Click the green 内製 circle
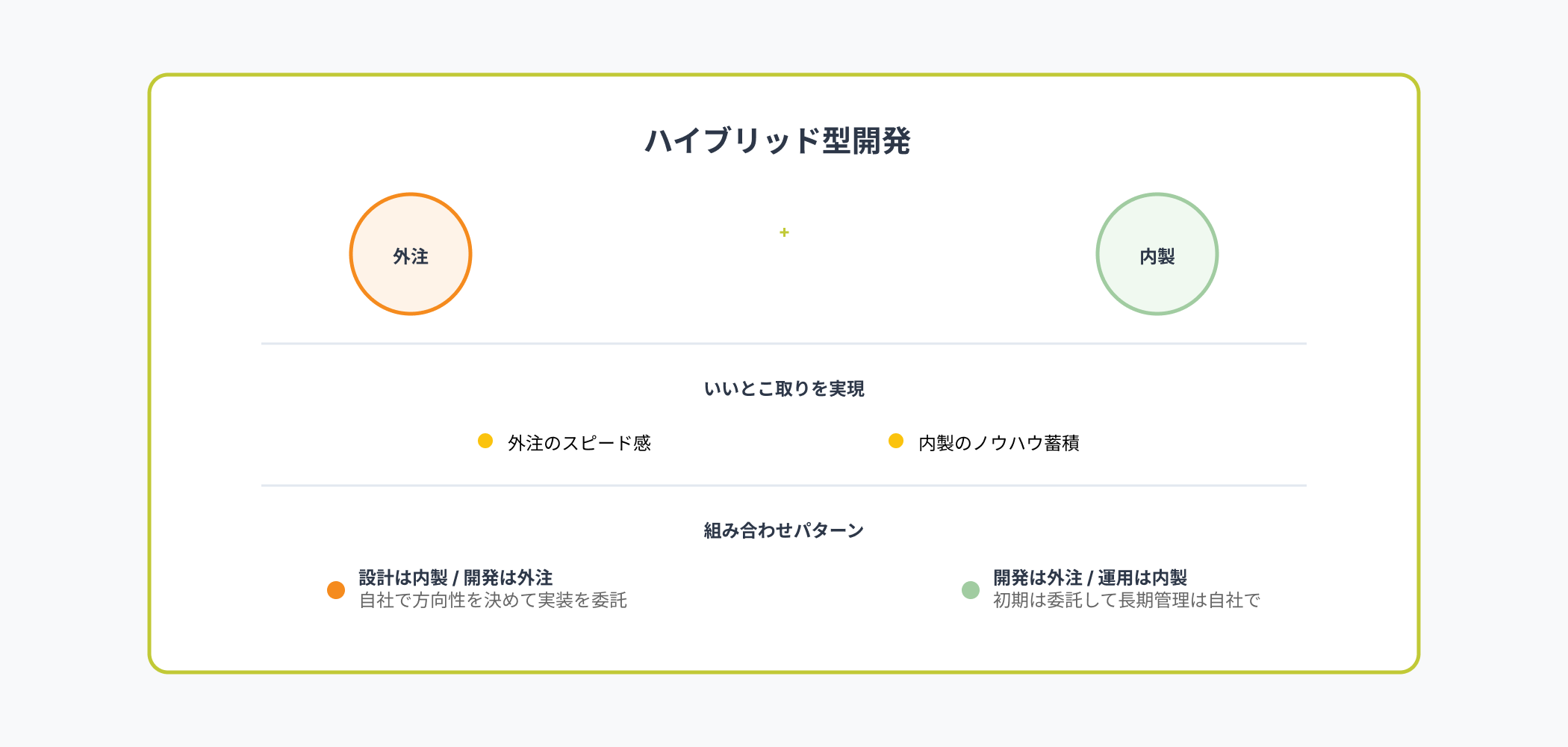This screenshot has height=747, width=1568. point(1157,254)
